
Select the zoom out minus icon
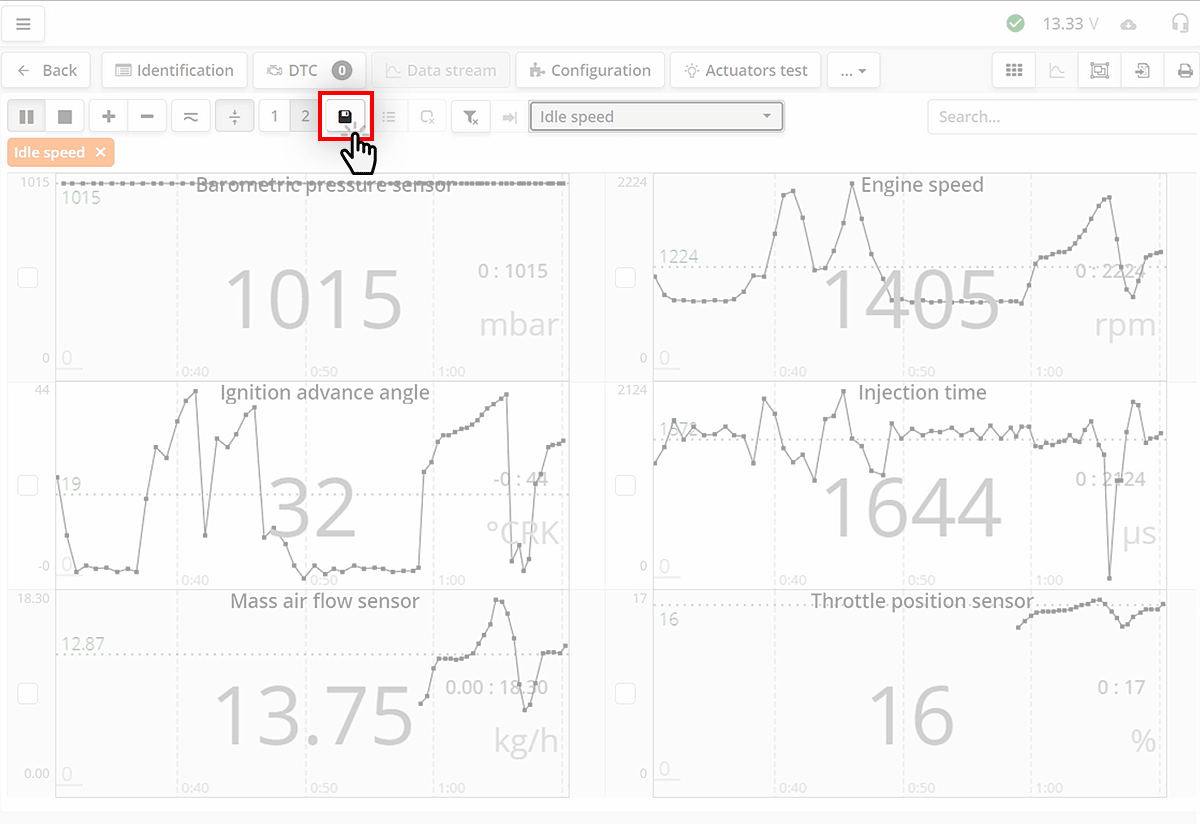(147, 116)
